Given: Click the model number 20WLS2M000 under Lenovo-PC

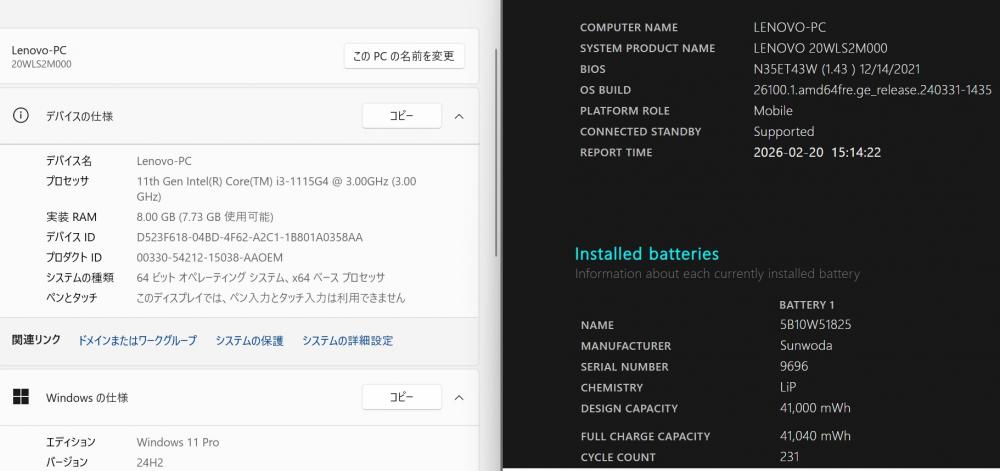Looking at the screenshot, I should pyautogui.click(x=41, y=64).
